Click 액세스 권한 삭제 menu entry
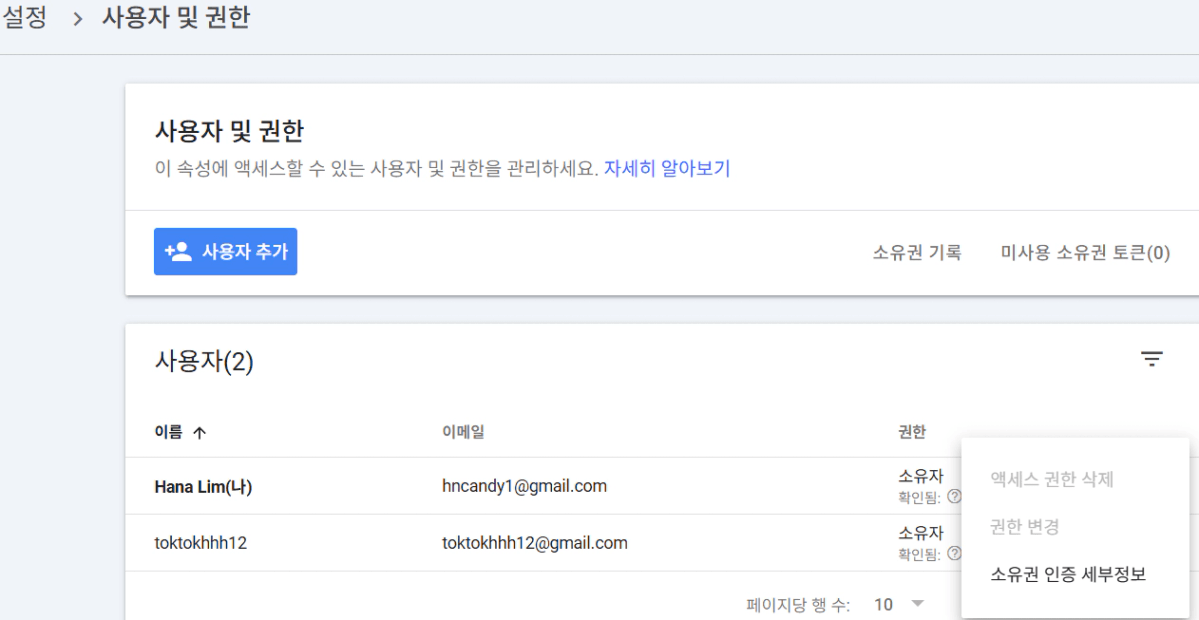The image size is (1199, 620). 1051,480
